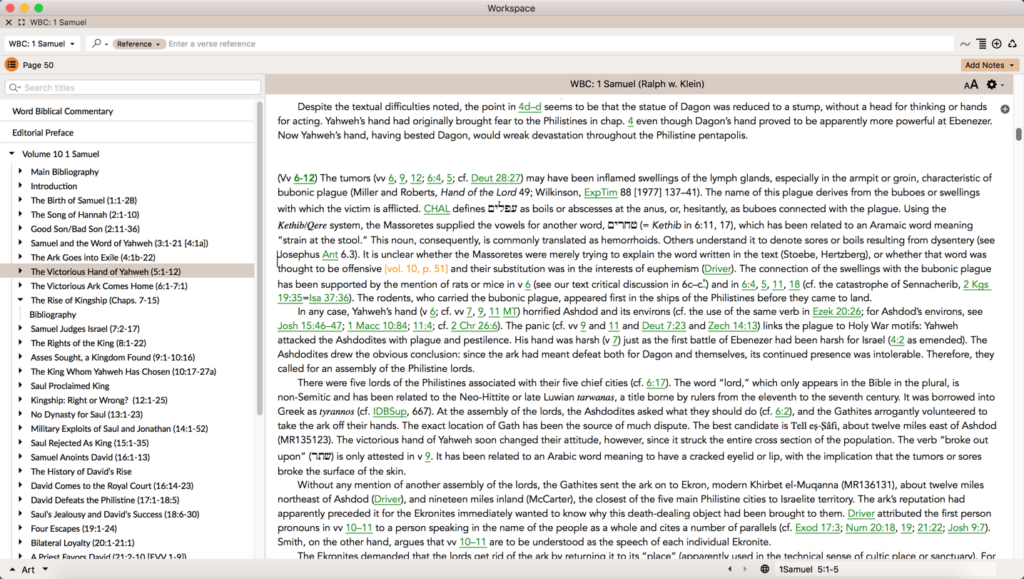
Task: Click the share icon in the top toolbar
Action: click(x=1011, y=43)
